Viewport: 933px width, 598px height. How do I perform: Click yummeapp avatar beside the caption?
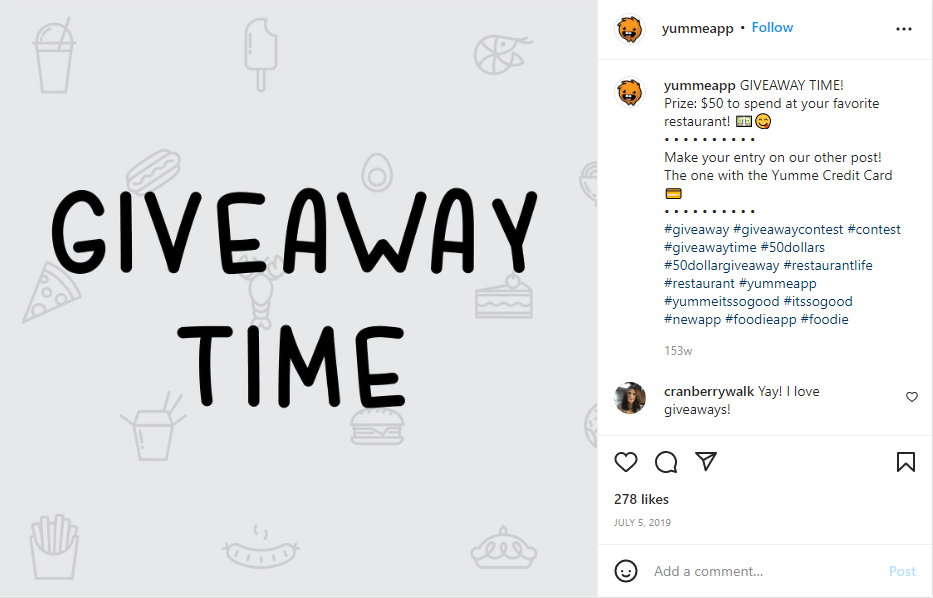630,92
